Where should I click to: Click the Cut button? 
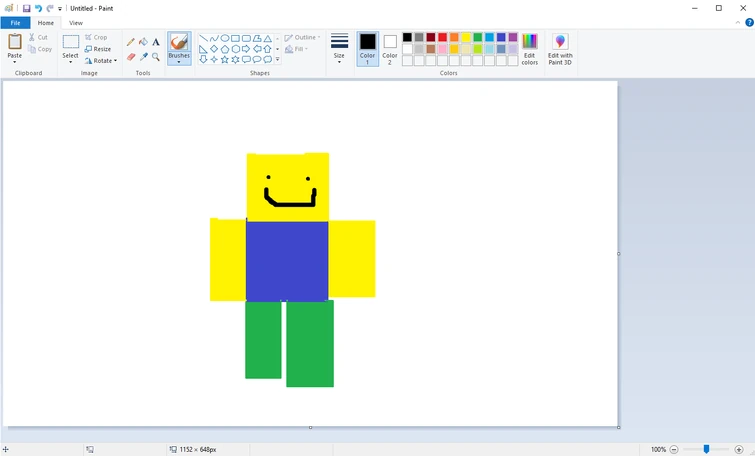point(38,37)
